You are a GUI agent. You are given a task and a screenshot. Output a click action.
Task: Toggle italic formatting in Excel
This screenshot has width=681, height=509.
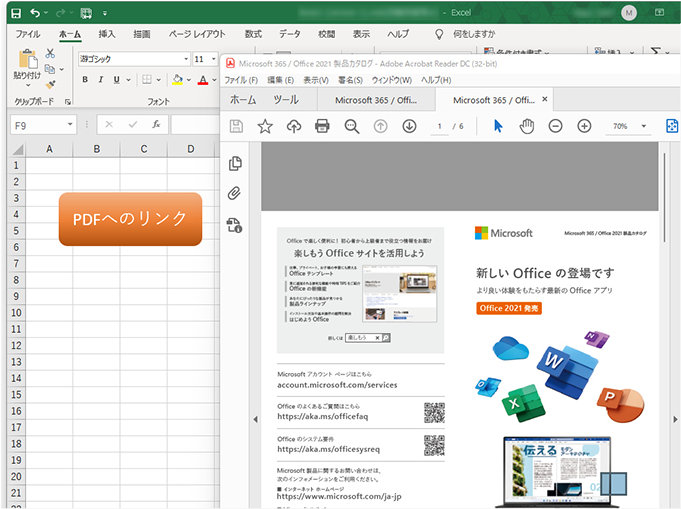click(x=101, y=79)
